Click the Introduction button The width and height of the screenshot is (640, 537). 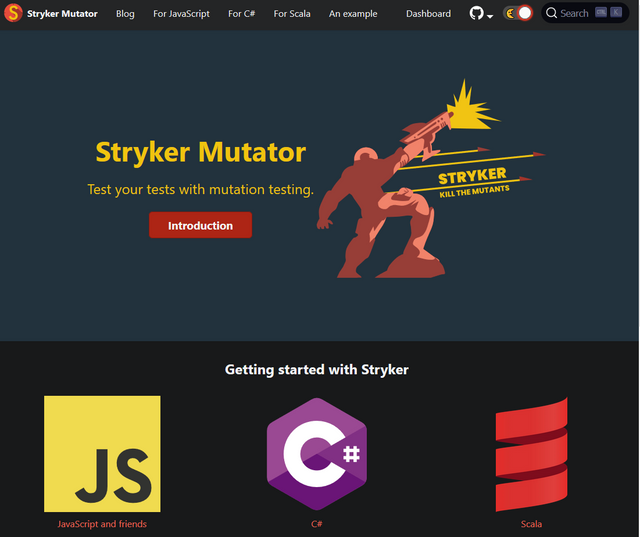pos(200,225)
